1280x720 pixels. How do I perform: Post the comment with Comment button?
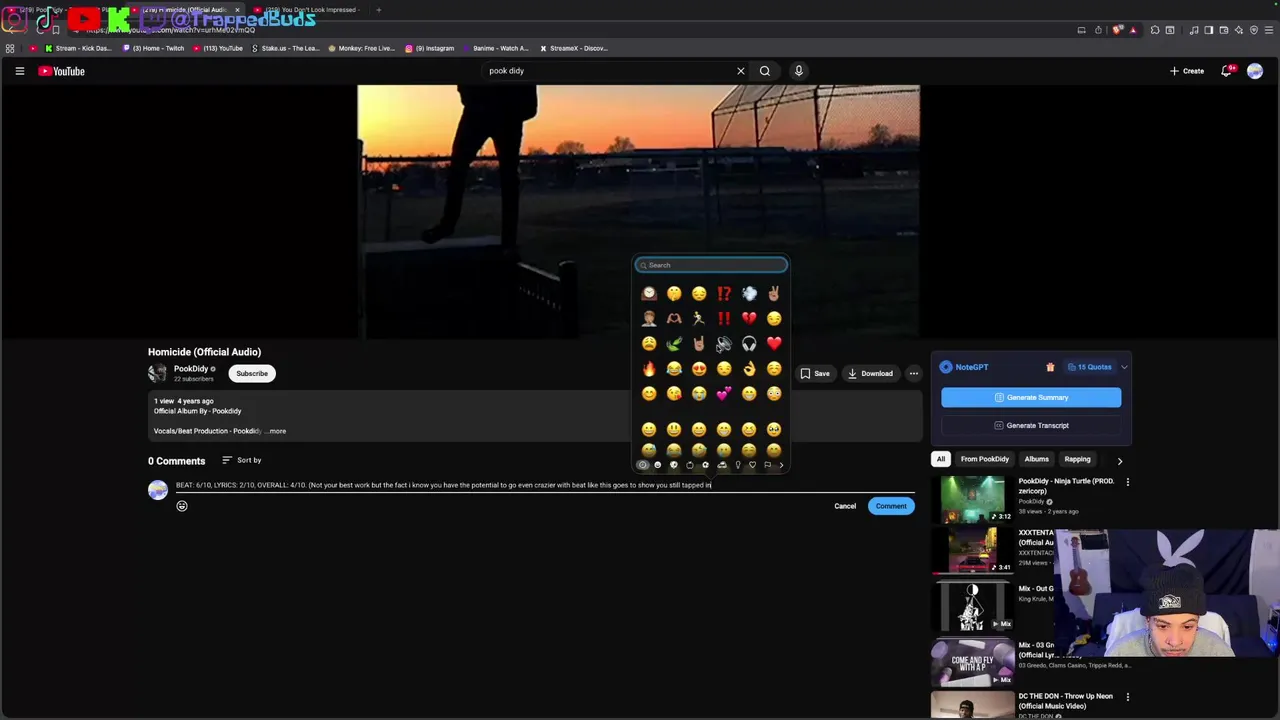coord(891,506)
